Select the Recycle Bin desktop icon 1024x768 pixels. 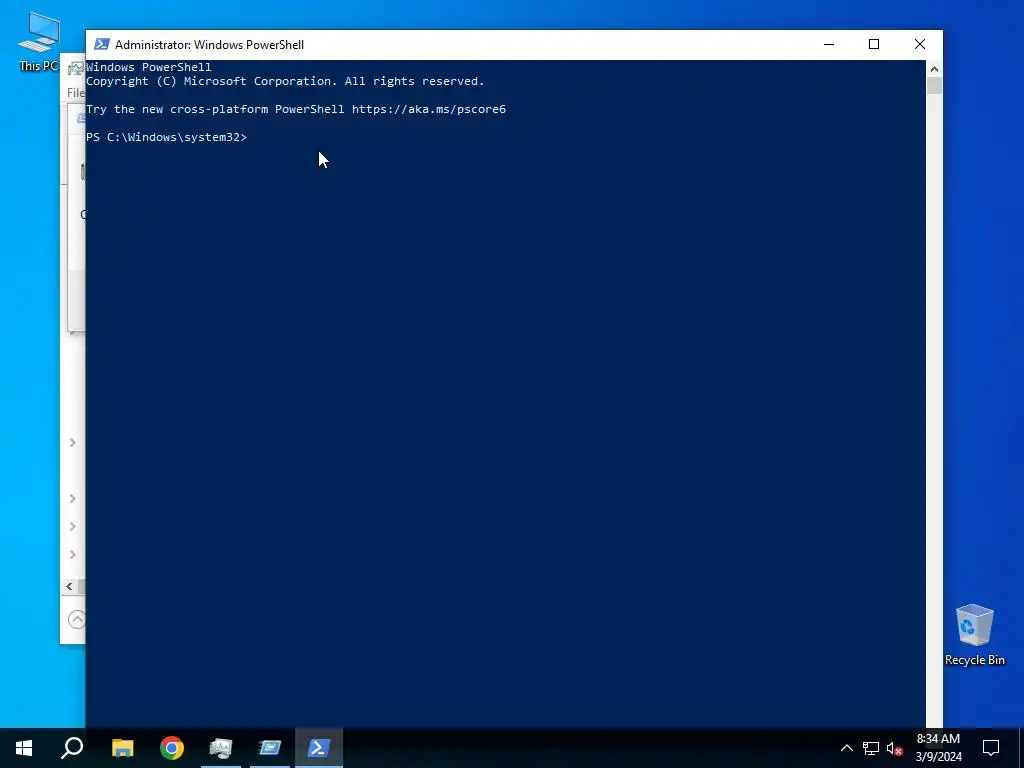tap(974, 635)
